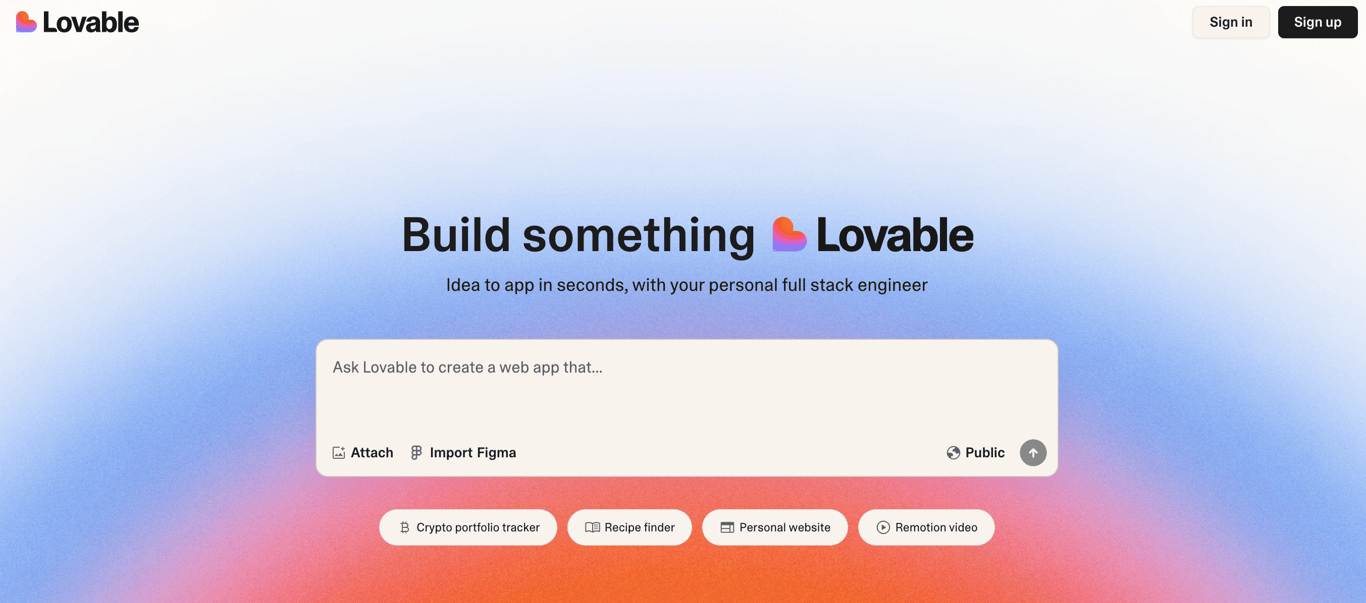Click the globe icon next to Public

point(953,452)
